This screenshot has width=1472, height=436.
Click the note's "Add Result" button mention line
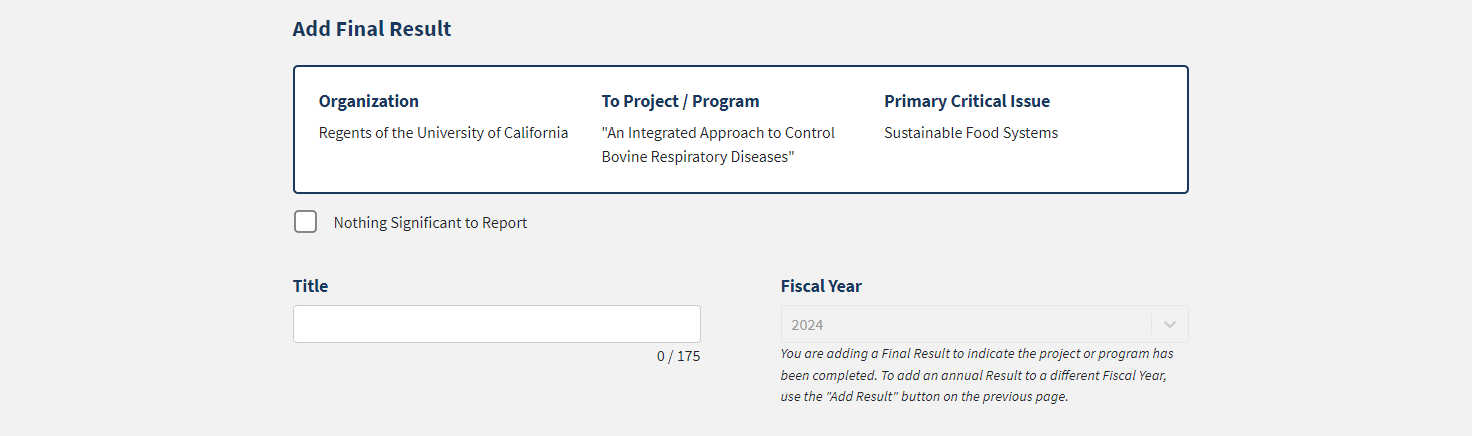click(x=925, y=396)
